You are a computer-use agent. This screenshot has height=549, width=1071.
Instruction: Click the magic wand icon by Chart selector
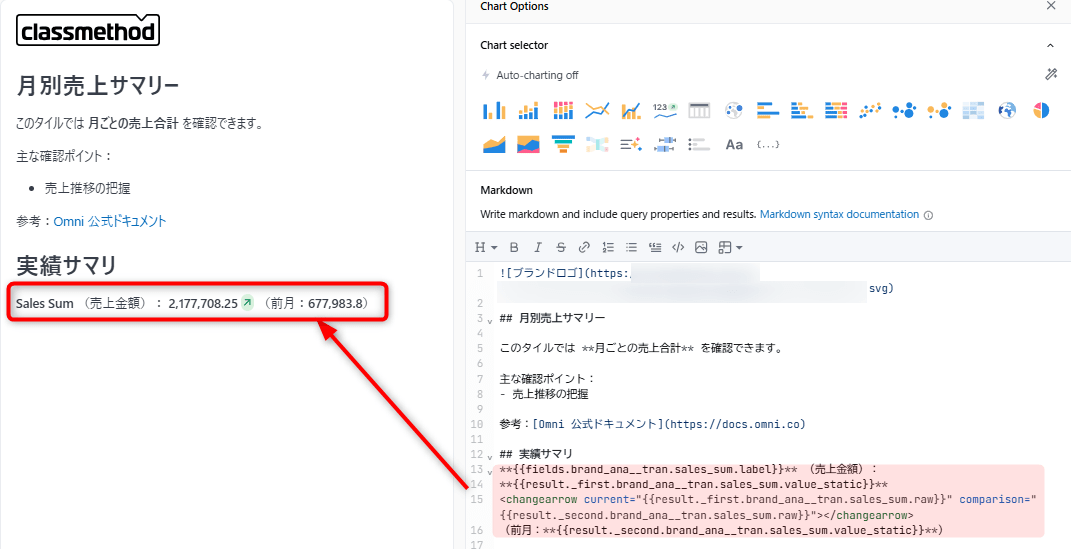[x=1051, y=74]
